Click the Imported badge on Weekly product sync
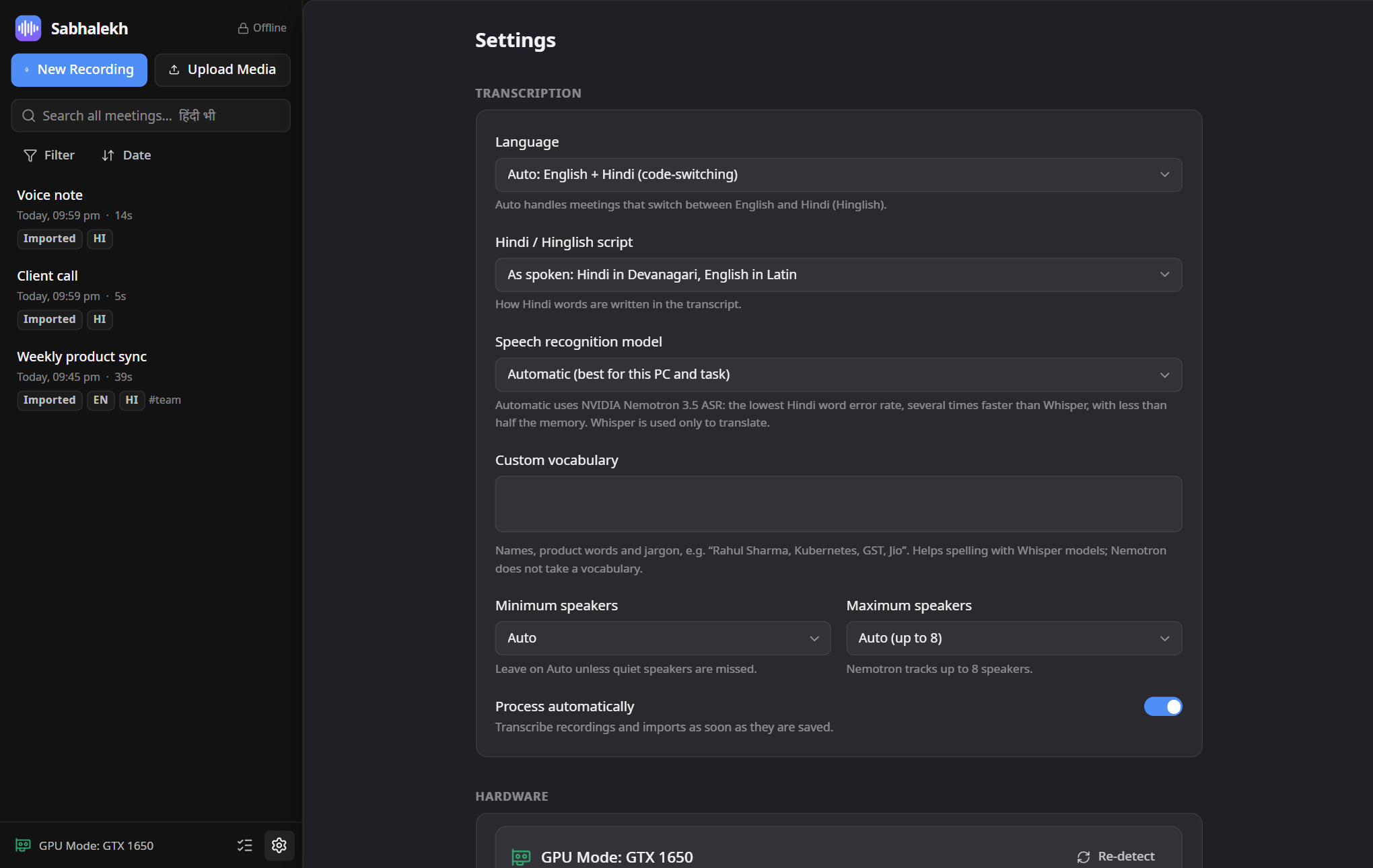1373x868 pixels. (50, 400)
